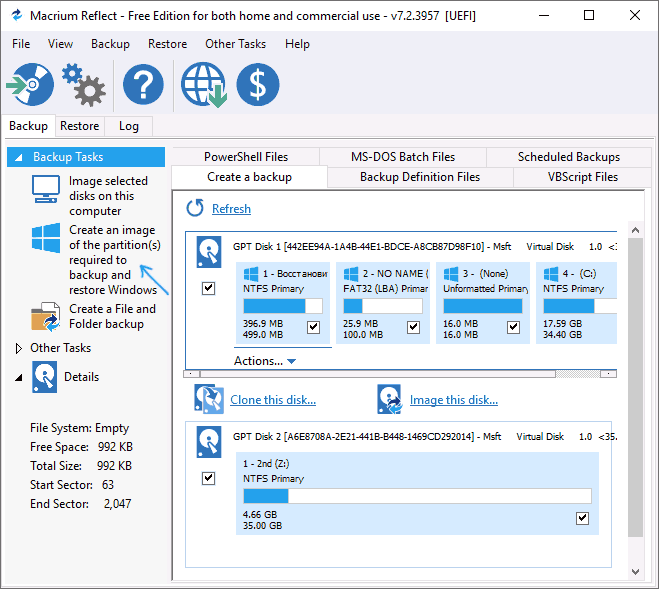Uncheck the 2nd (Z:) partition checkbox
The width and height of the screenshot is (659, 589).
(583, 518)
